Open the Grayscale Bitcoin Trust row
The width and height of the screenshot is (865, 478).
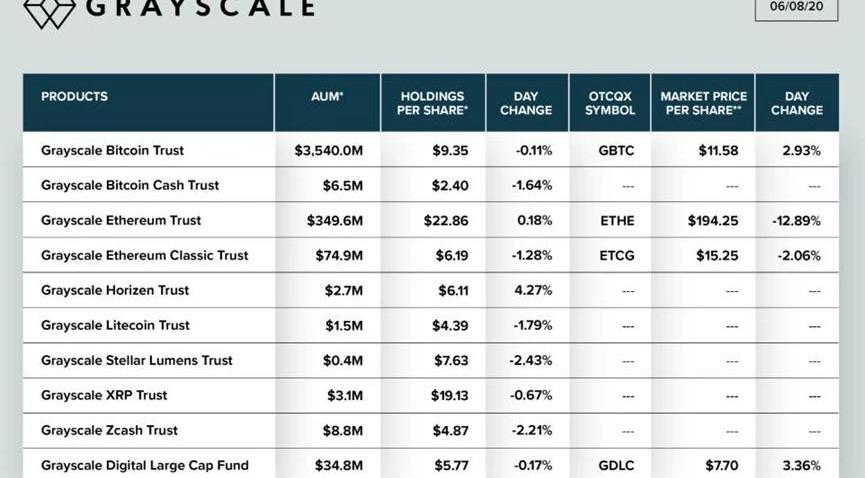[430, 150]
